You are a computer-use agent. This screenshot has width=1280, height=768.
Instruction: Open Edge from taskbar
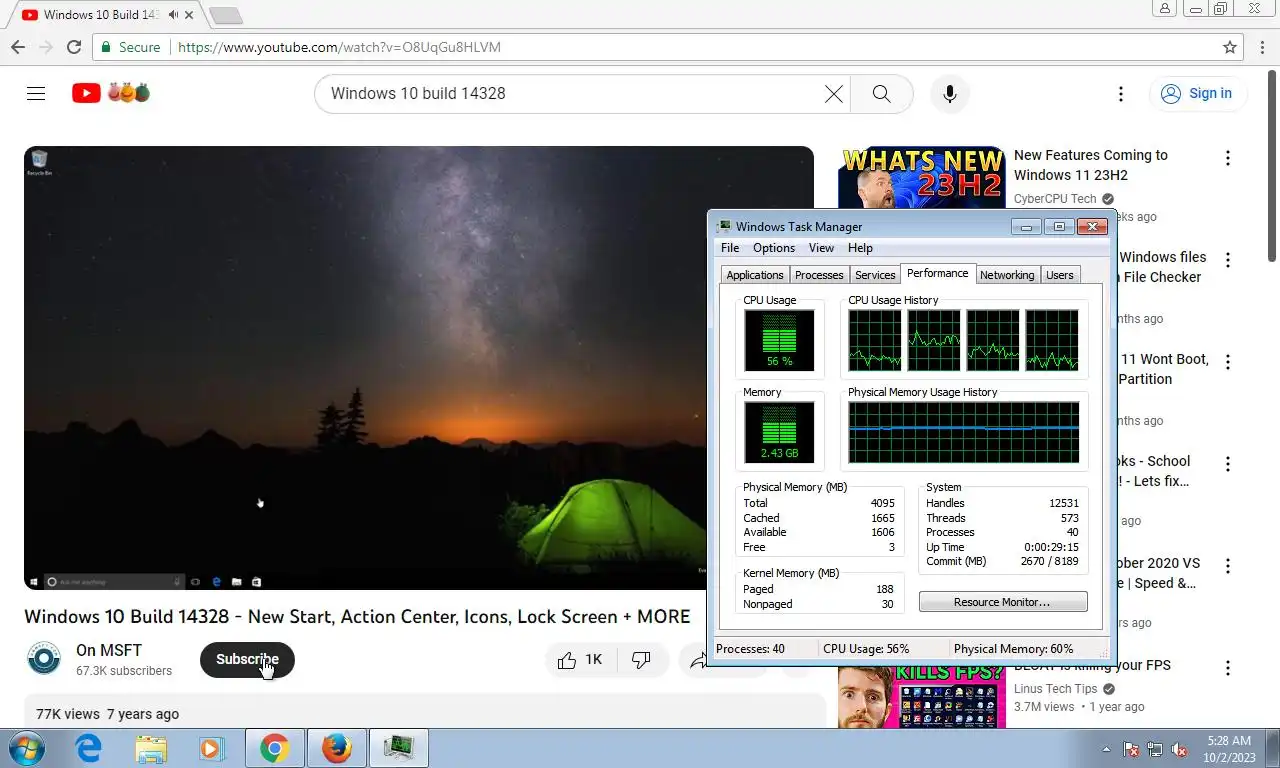89,748
